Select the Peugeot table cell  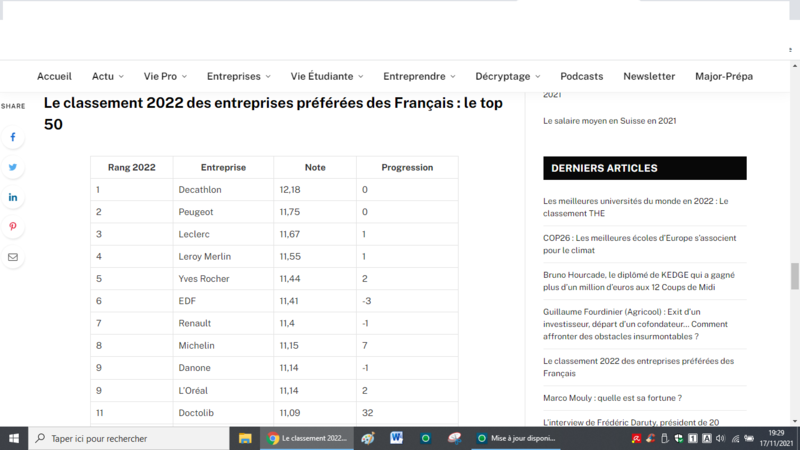point(223,212)
